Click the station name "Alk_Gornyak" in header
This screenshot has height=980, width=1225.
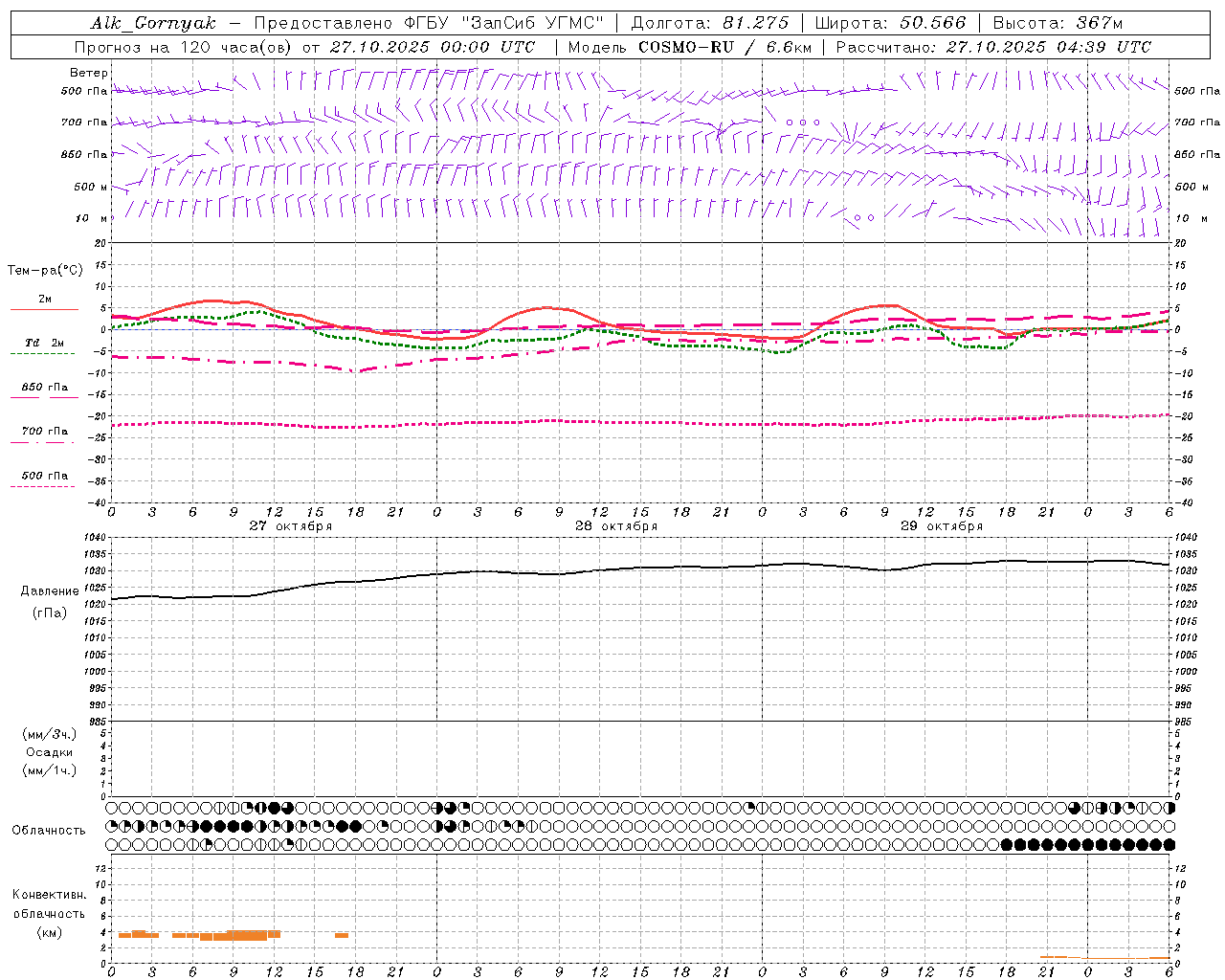(x=154, y=23)
